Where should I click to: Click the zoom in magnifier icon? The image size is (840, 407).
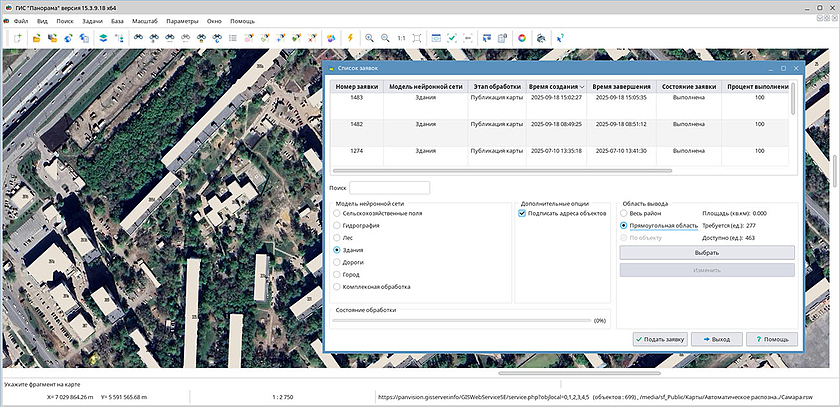coord(369,38)
